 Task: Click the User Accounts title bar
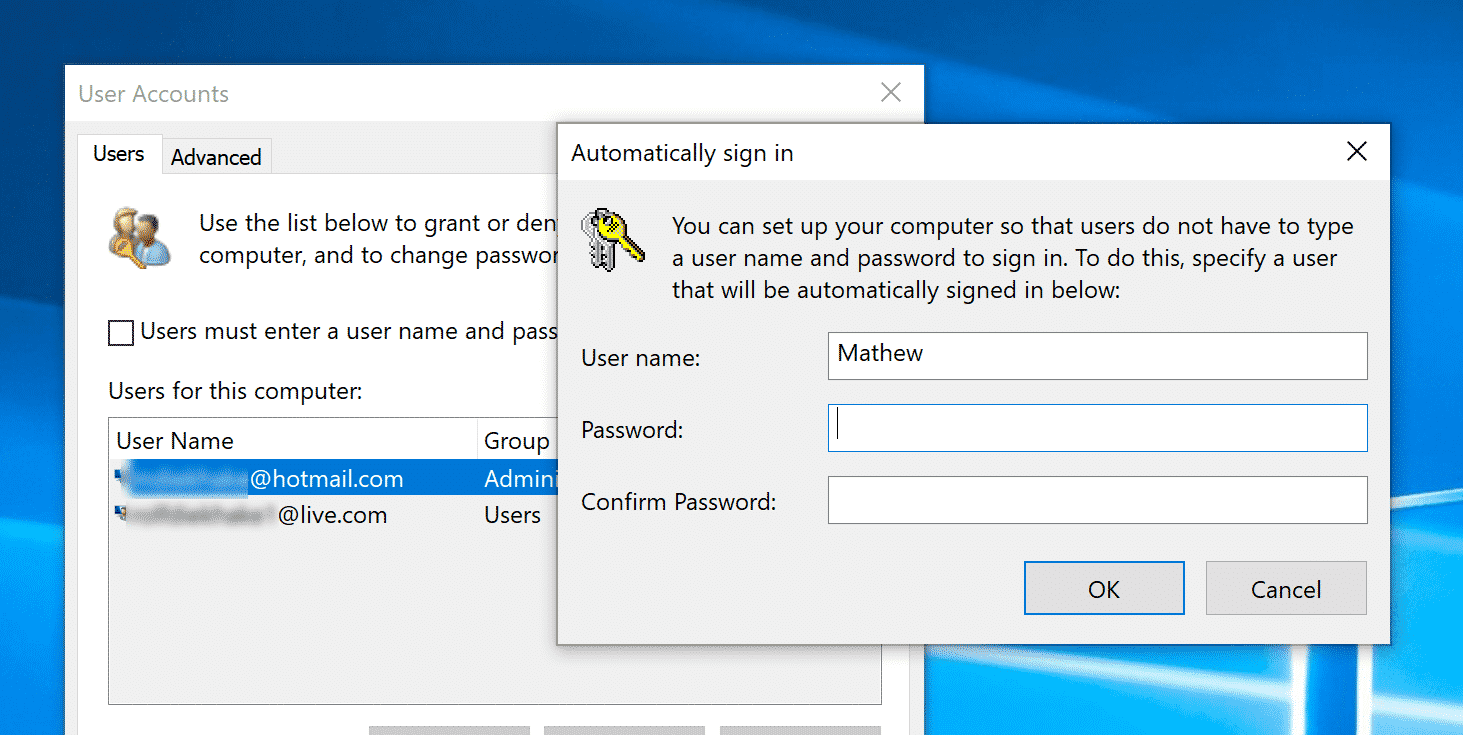click(x=400, y=92)
